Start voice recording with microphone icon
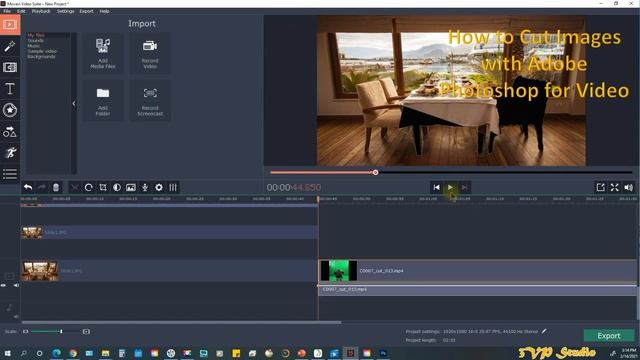The image size is (640, 360). click(x=145, y=187)
